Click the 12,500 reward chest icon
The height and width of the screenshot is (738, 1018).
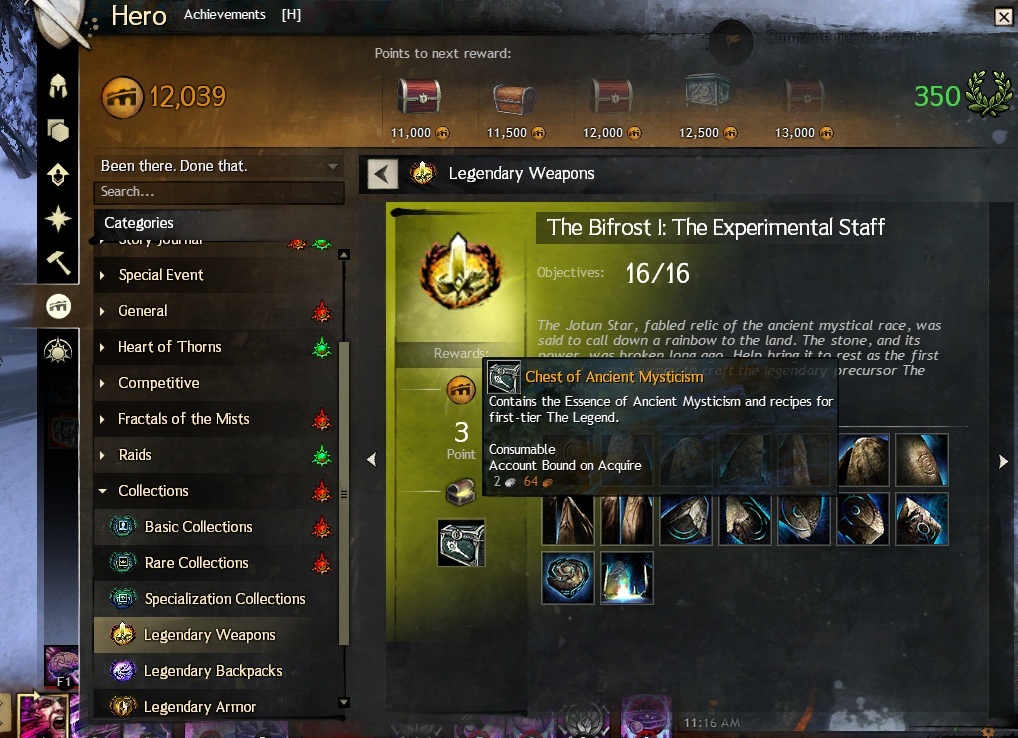[707, 91]
